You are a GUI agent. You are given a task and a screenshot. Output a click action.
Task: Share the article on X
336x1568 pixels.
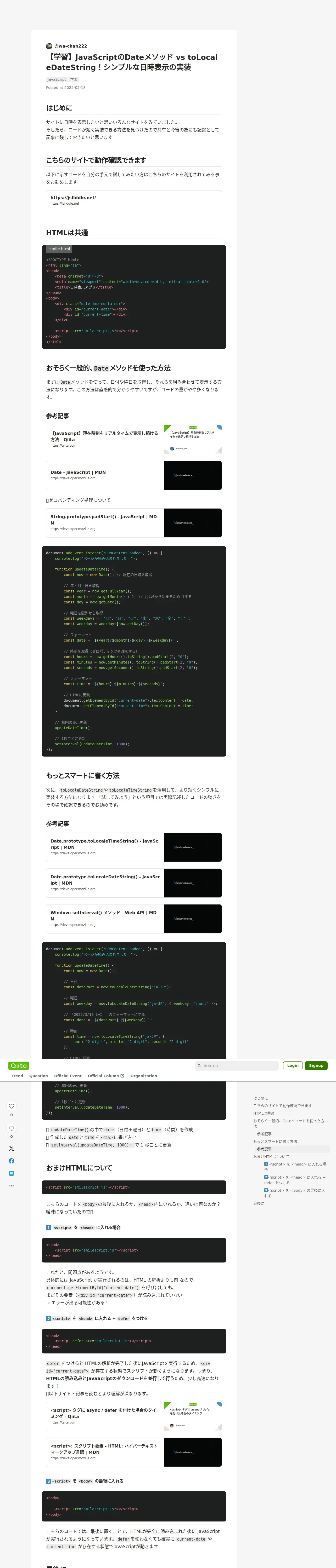tap(11, 1148)
